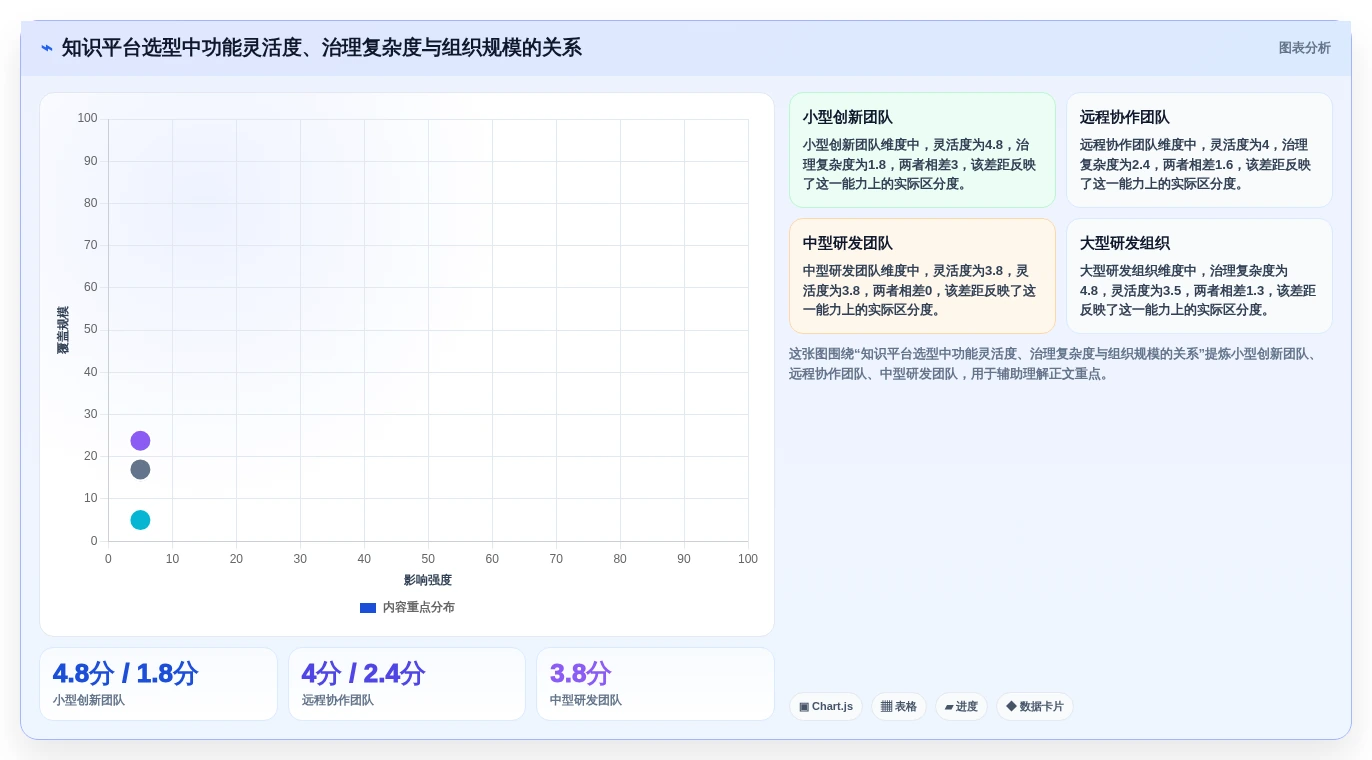Click the y-axis tick label 50
The width and height of the screenshot is (1372, 760).
(91, 329)
